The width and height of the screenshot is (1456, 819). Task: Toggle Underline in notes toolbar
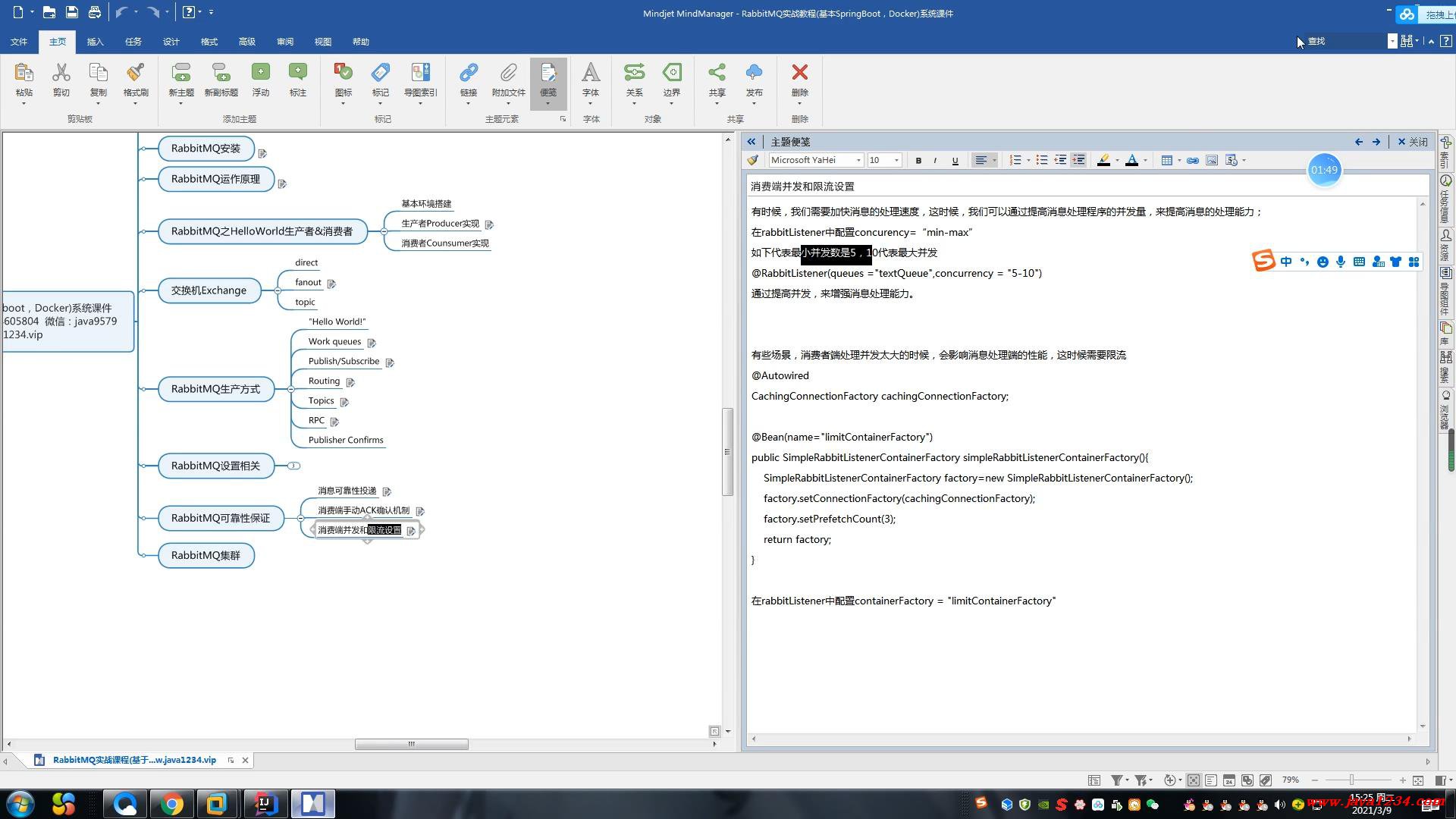(955, 160)
